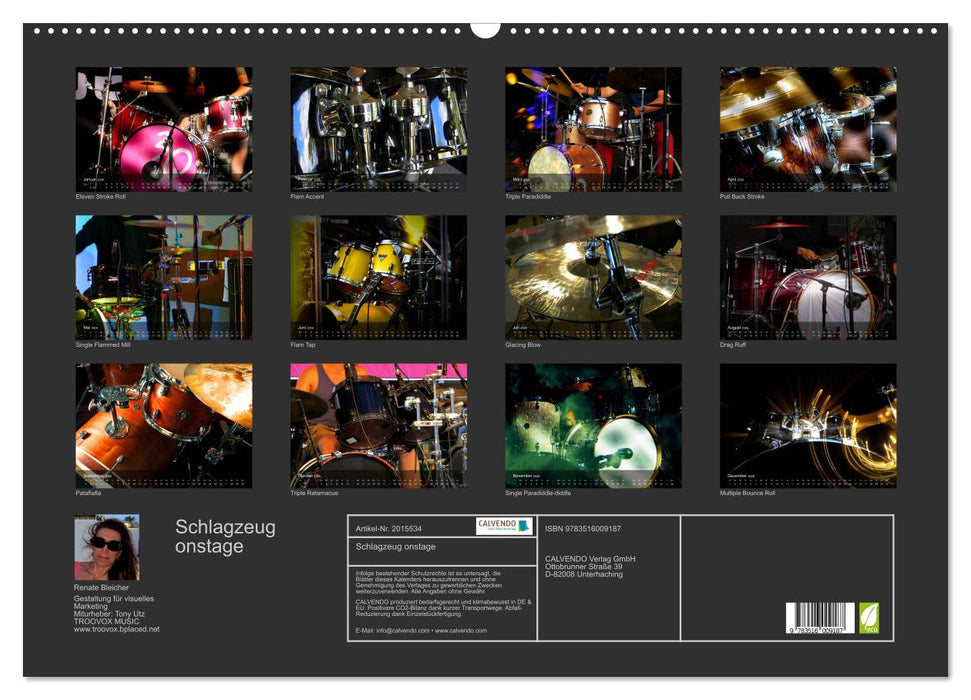Click Renate Bleicher's portrait photo
Screen dimensions: 971x700
pyautogui.click(x=107, y=547)
